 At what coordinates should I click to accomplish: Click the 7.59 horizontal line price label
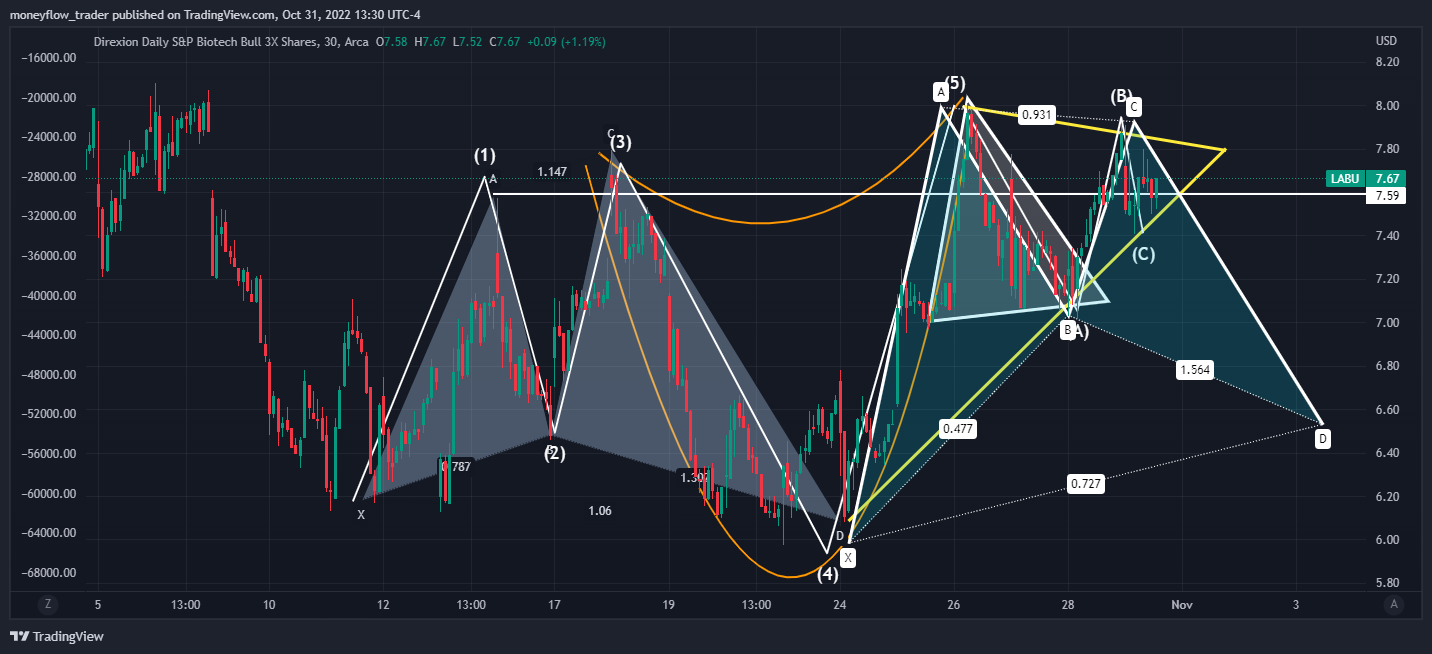[1387, 196]
